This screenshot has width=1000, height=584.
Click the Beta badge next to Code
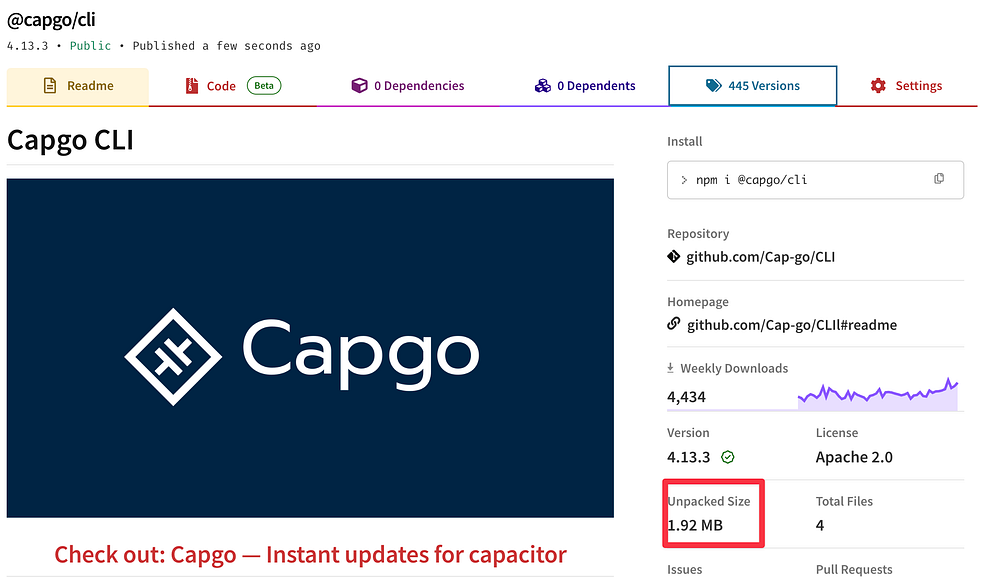[x=264, y=85]
